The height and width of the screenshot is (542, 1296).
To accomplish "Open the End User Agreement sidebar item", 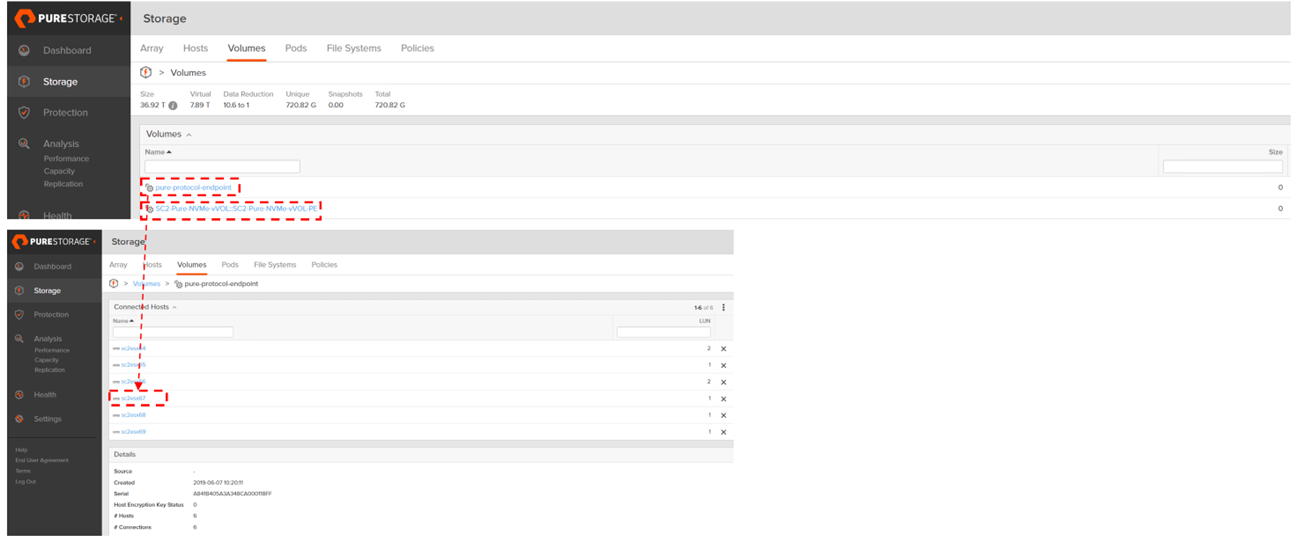I will (42, 460).
